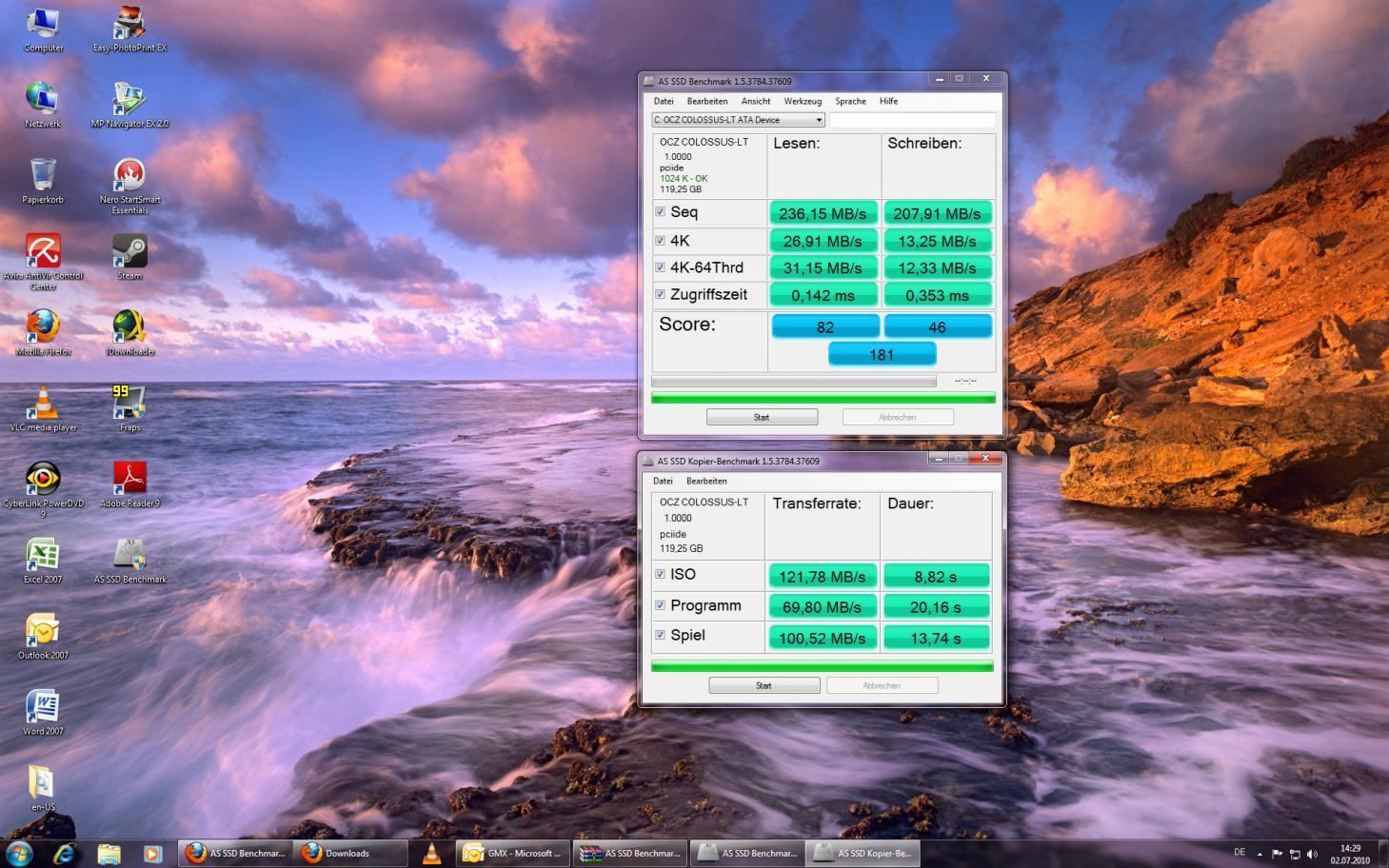The image size is (1389, 868).
Task: Uncheck the 4K benchmark checkbox
Action: (660, 240)
